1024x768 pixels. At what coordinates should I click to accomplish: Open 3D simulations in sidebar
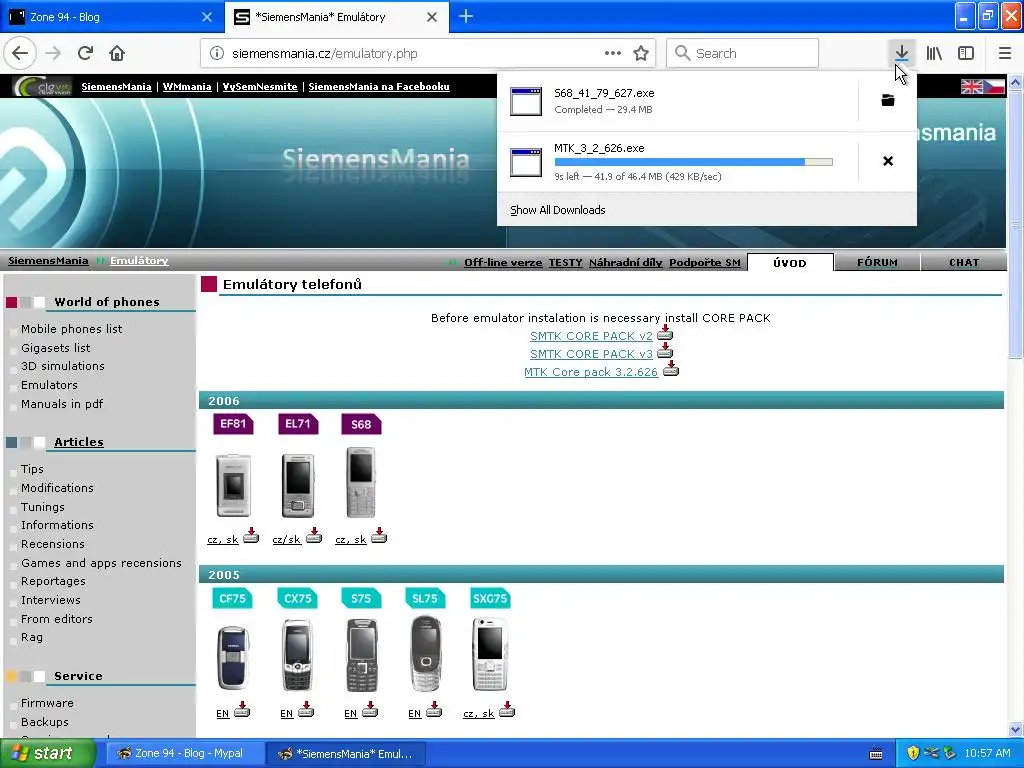63,366
